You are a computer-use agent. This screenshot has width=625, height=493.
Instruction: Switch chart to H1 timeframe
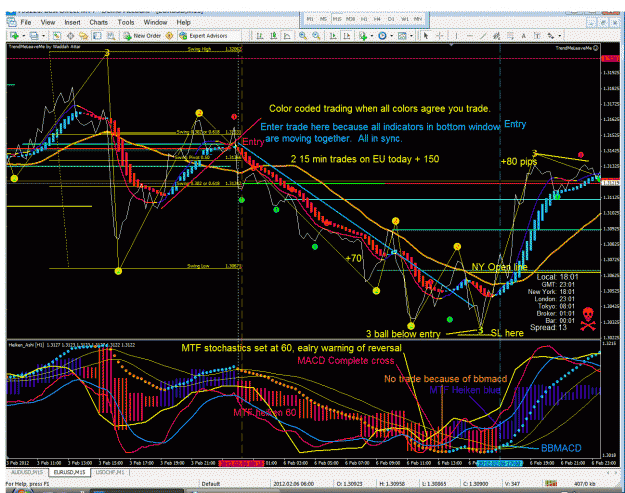[x=364, y=19]
